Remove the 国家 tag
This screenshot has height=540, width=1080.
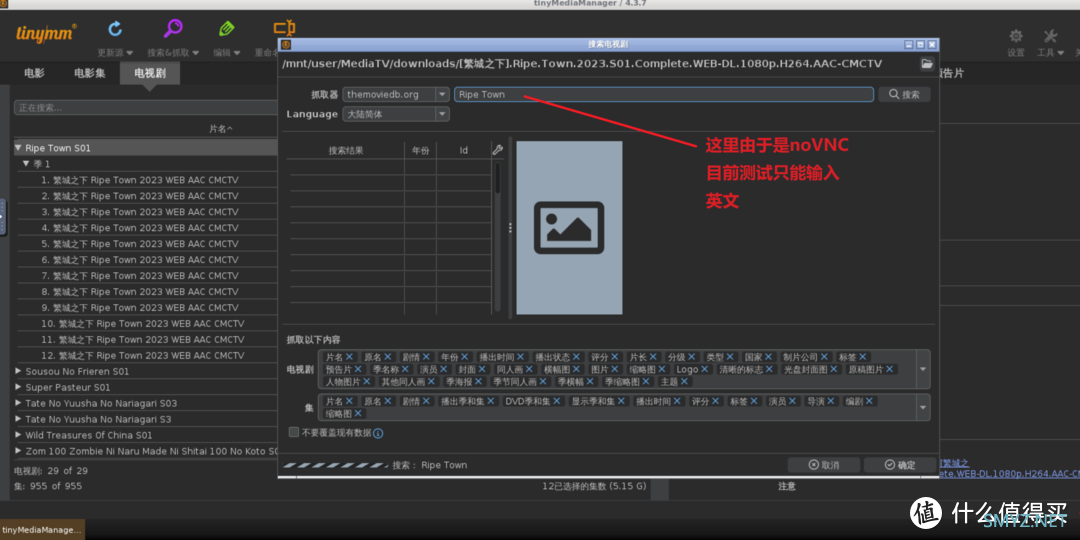[769, 357]
